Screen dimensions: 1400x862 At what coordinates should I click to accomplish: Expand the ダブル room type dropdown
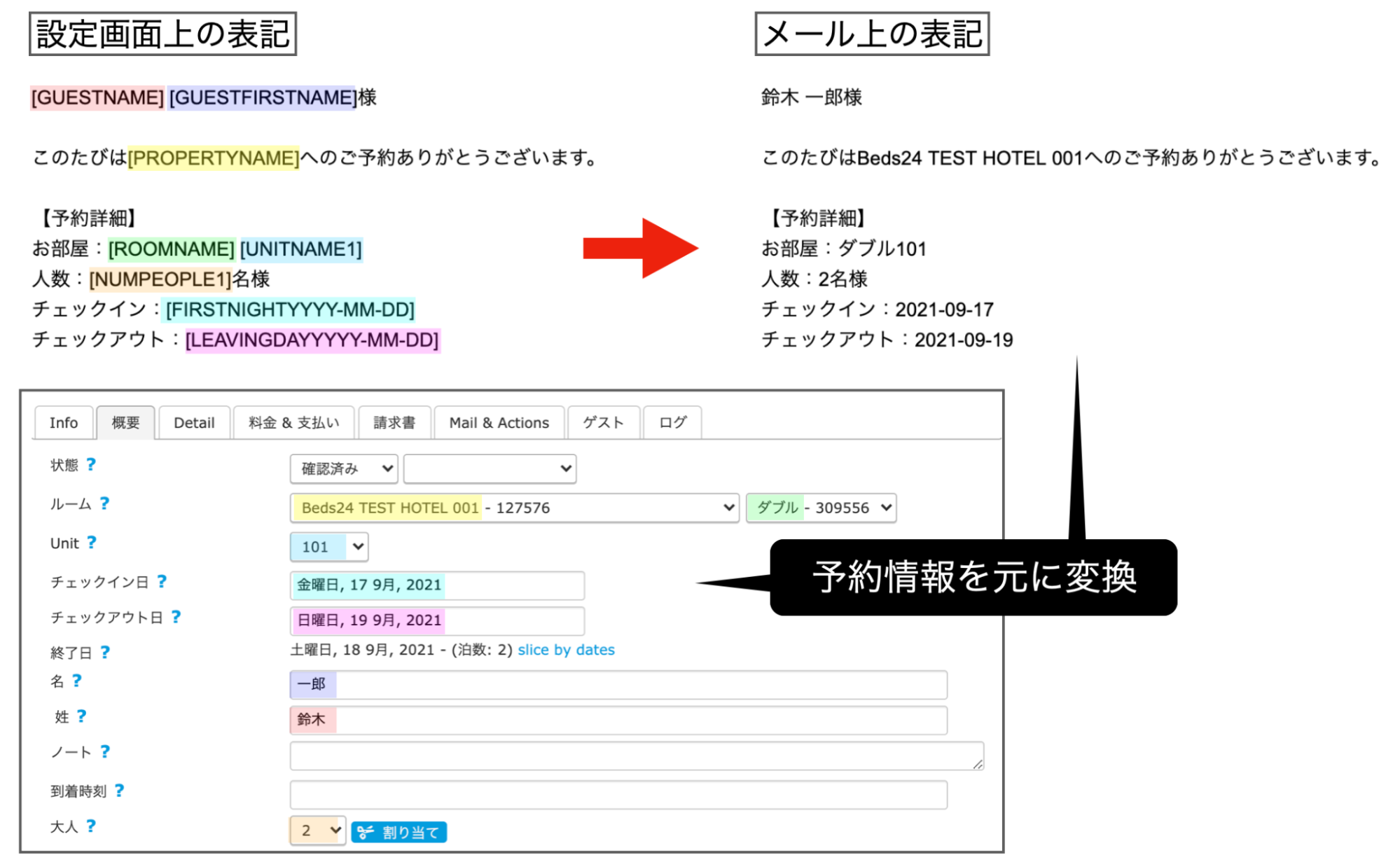(821, 508)
